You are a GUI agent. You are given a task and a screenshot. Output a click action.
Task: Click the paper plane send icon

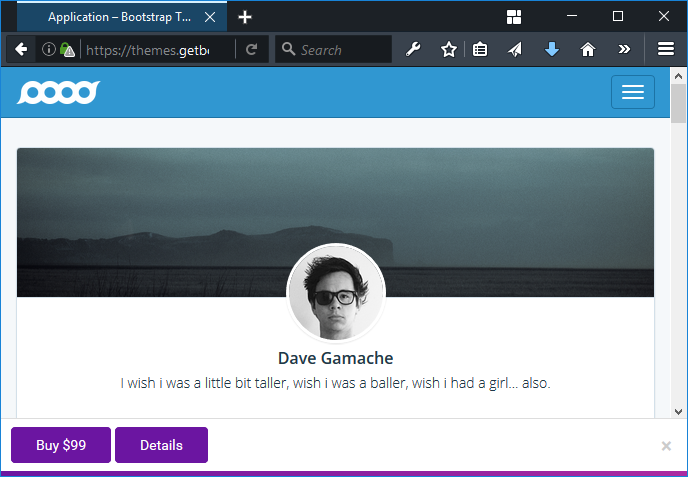[x=515, y=49]
